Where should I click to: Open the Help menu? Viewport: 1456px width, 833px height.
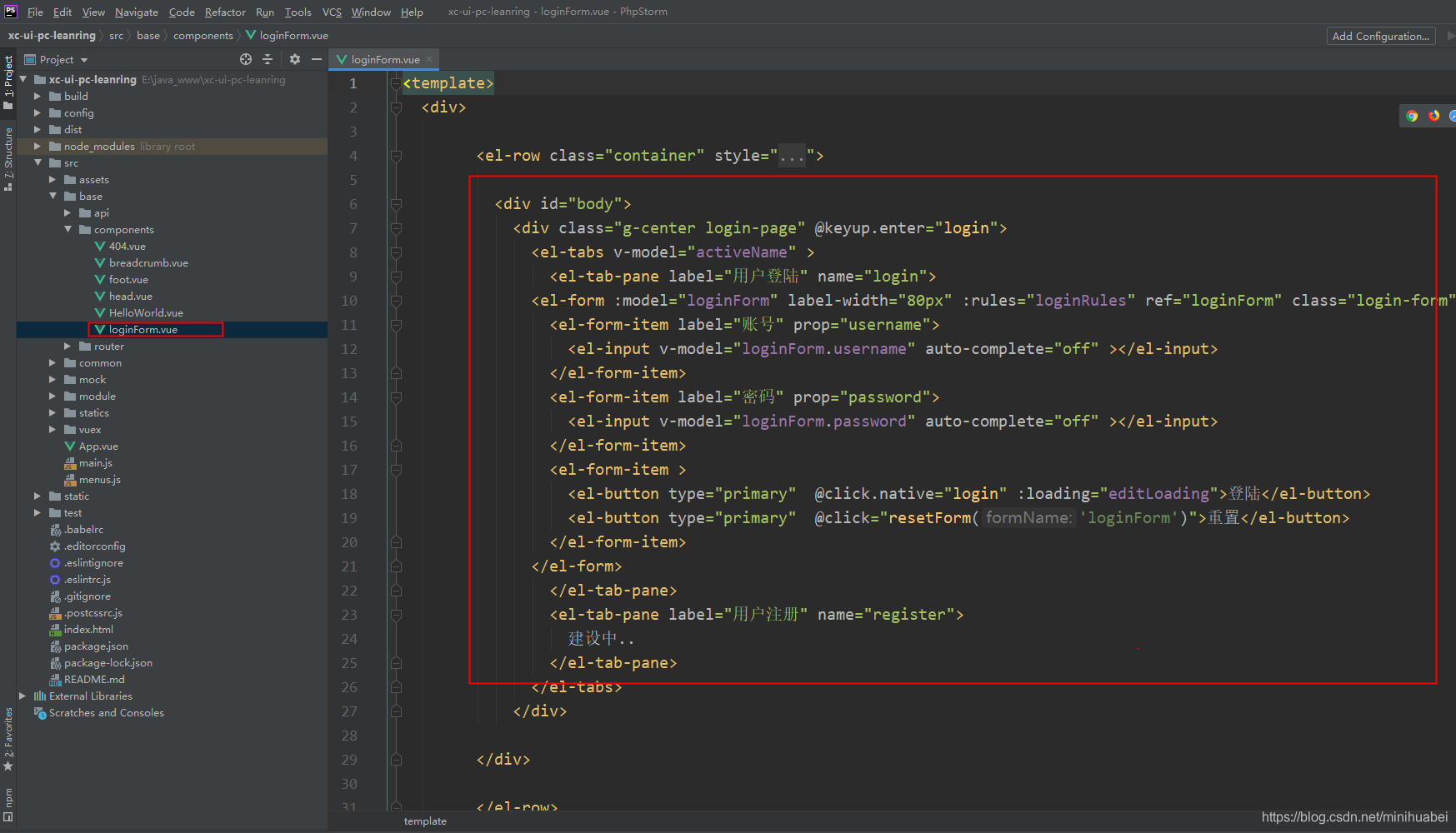(x=412, y=12)
